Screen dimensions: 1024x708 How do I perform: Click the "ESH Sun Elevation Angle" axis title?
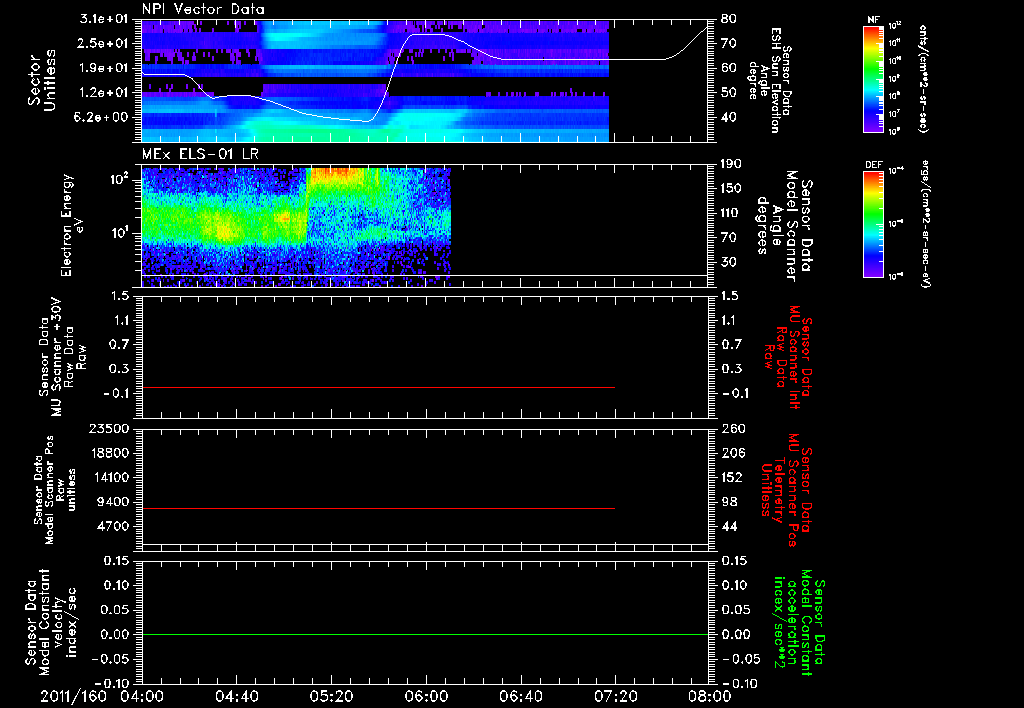(771, 80)
